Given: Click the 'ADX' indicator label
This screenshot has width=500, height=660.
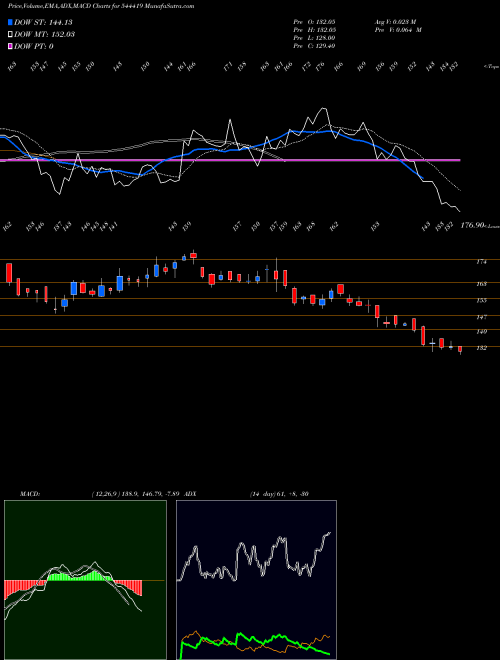Looking at the screenshot, I should pos(190,494).
